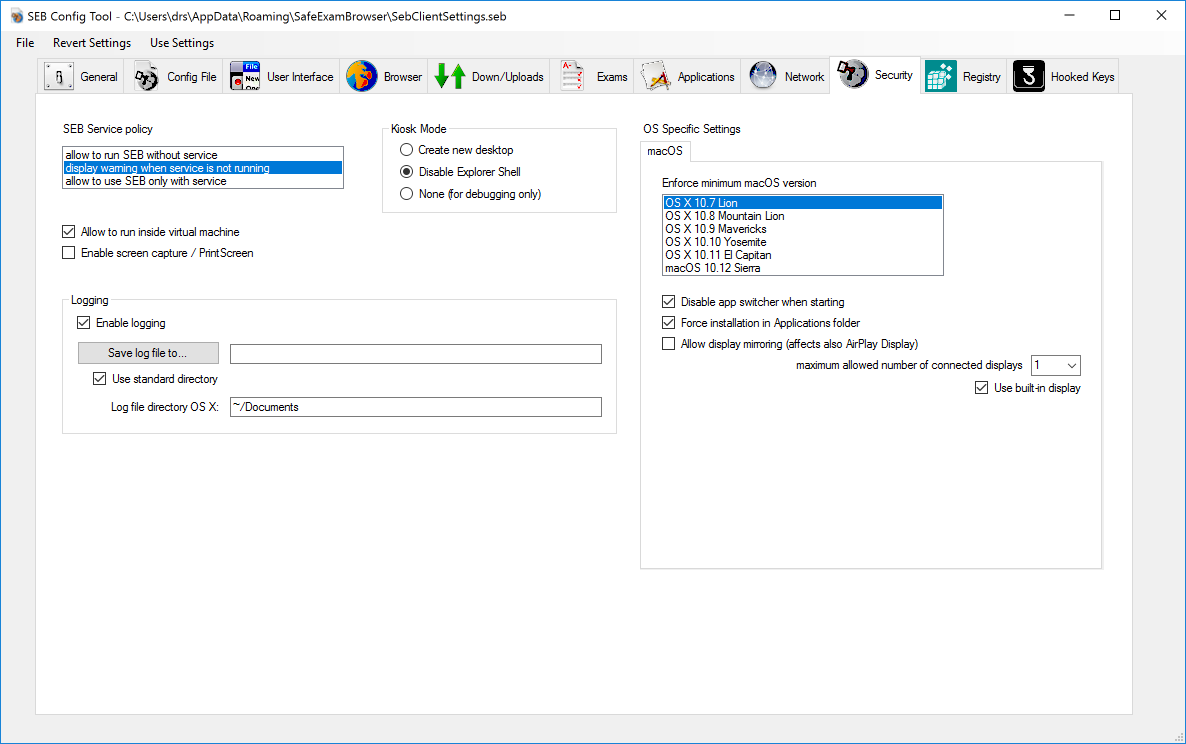Enable screen capture / PrintScreen checkbox
The width and height of the screenshot is (1186, 744).
(x=69, y=253)
